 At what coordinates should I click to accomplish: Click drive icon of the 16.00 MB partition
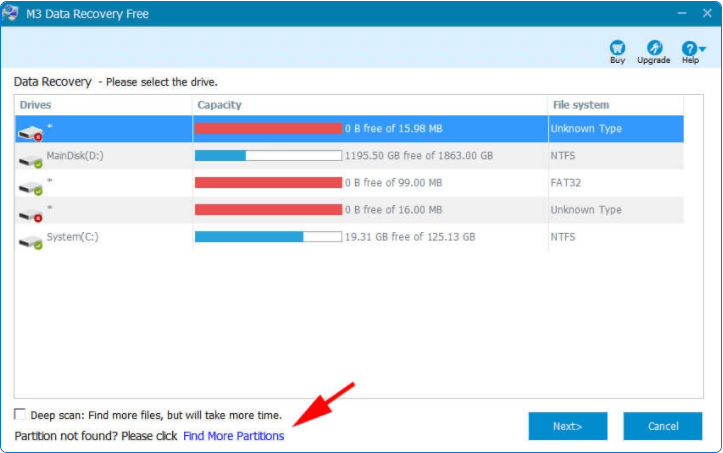click(x=30, y=215)
